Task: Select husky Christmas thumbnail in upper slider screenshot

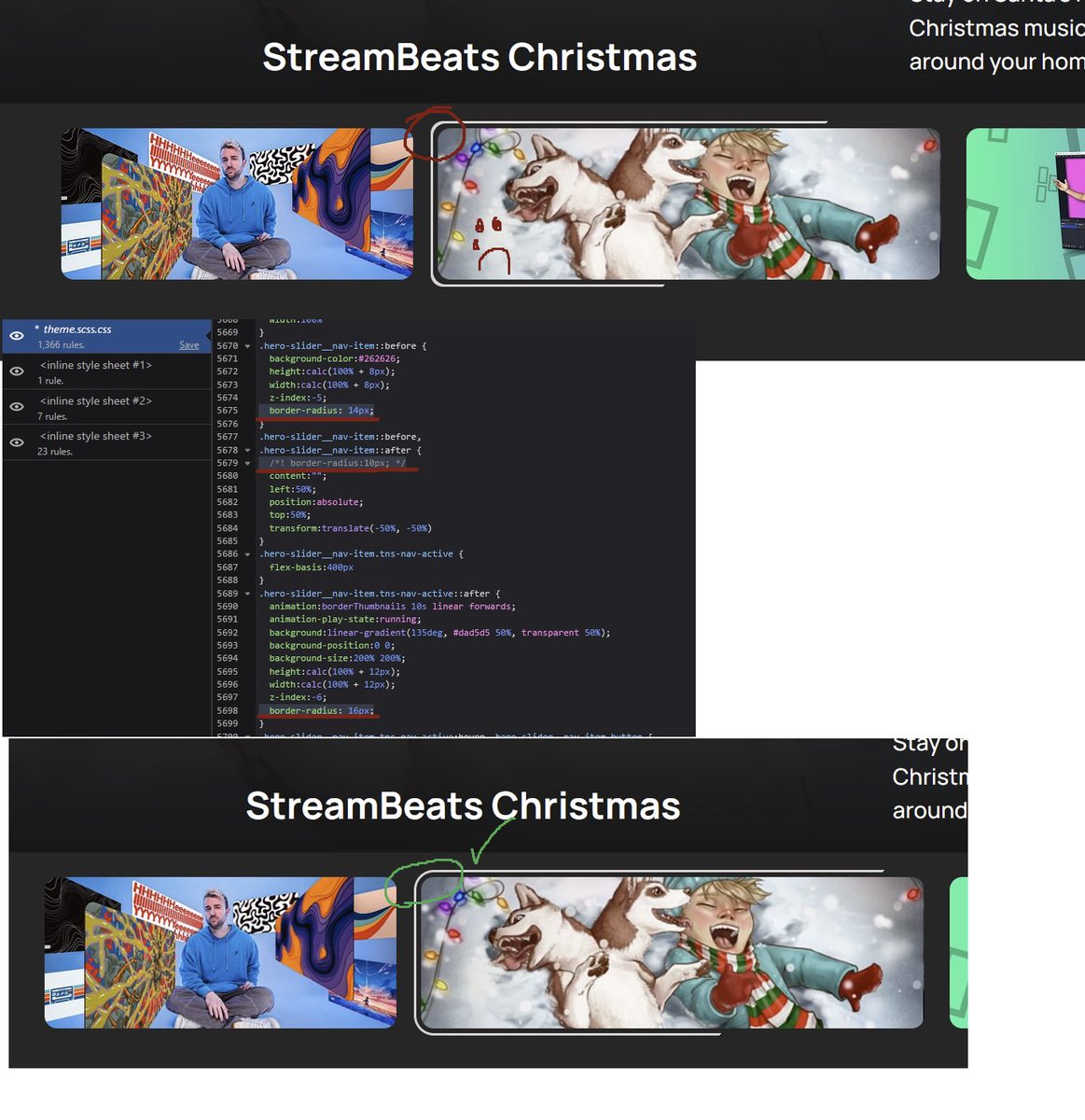Action: click(689, 204)
